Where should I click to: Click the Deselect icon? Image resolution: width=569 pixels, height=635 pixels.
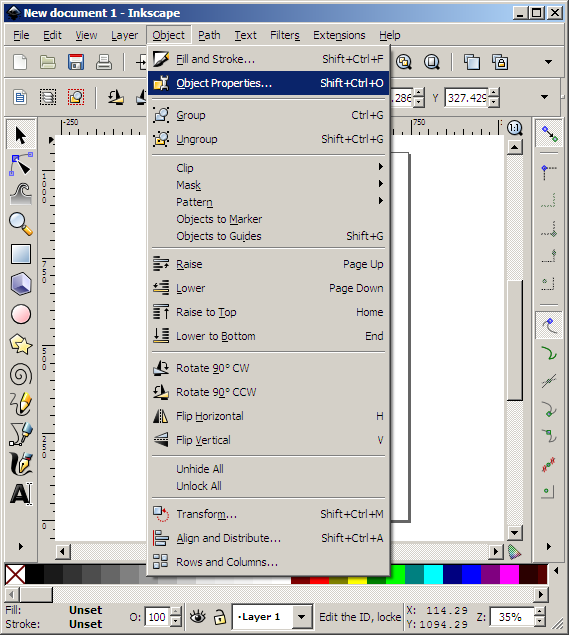[x=76, y=97]
